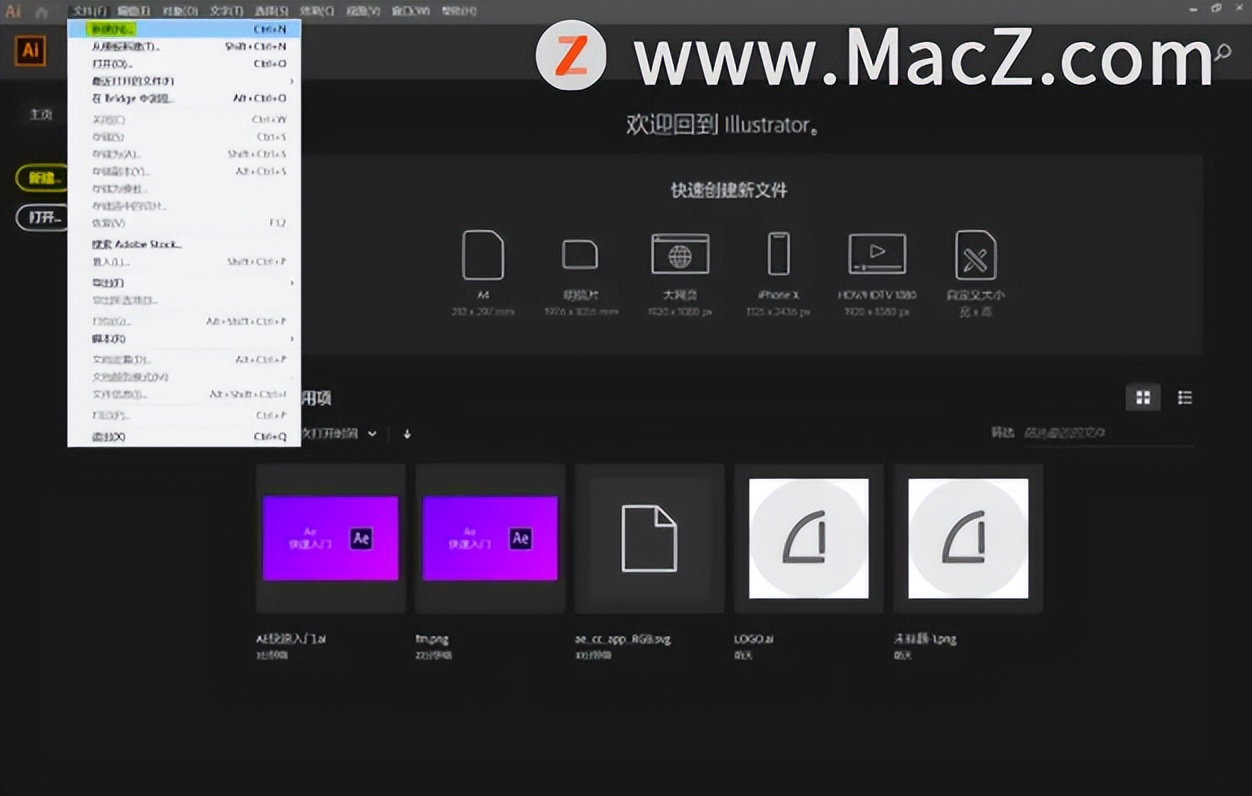Image resolution: width=1252 pixels, height=796 pixels.
Task: Click the 大网页 web preset icon
Action: click(680, 255)
